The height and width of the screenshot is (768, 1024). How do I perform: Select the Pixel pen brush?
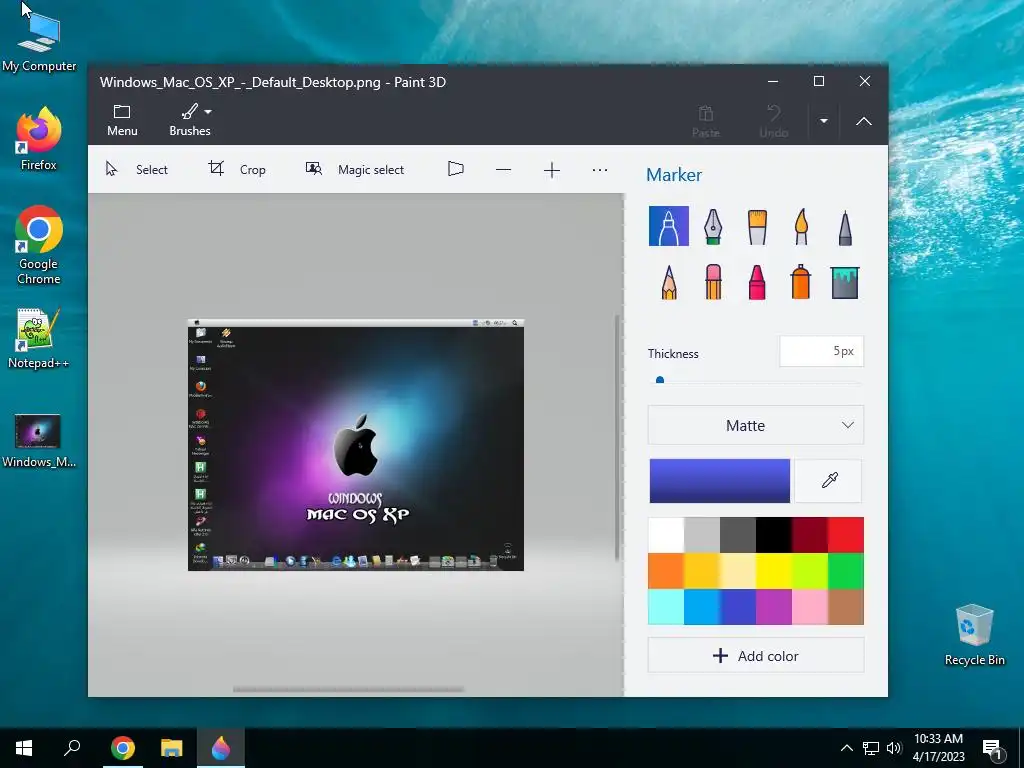click(x=845, y=226)
